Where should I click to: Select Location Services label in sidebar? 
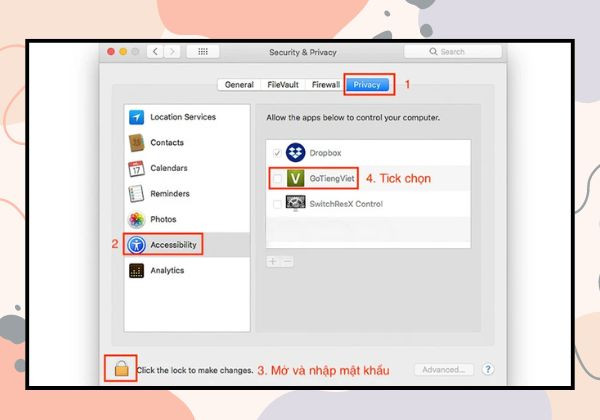pyautogui.click(x=183, y=117)
